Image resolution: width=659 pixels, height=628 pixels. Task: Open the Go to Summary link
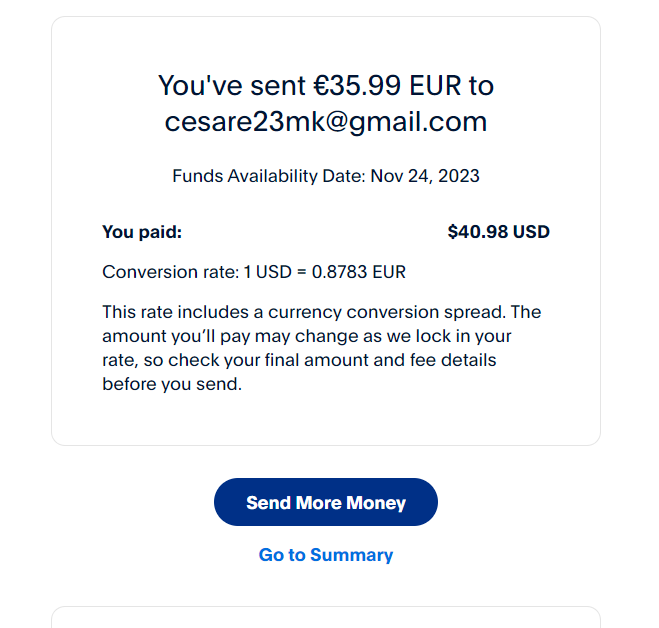click(x=326, y=555)
